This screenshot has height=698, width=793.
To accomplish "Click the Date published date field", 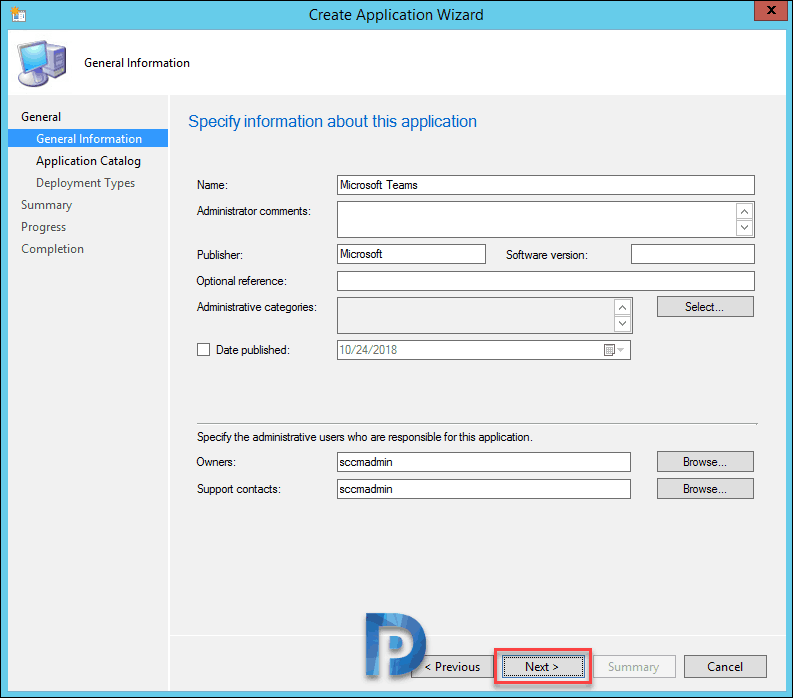I will [483, 350].
